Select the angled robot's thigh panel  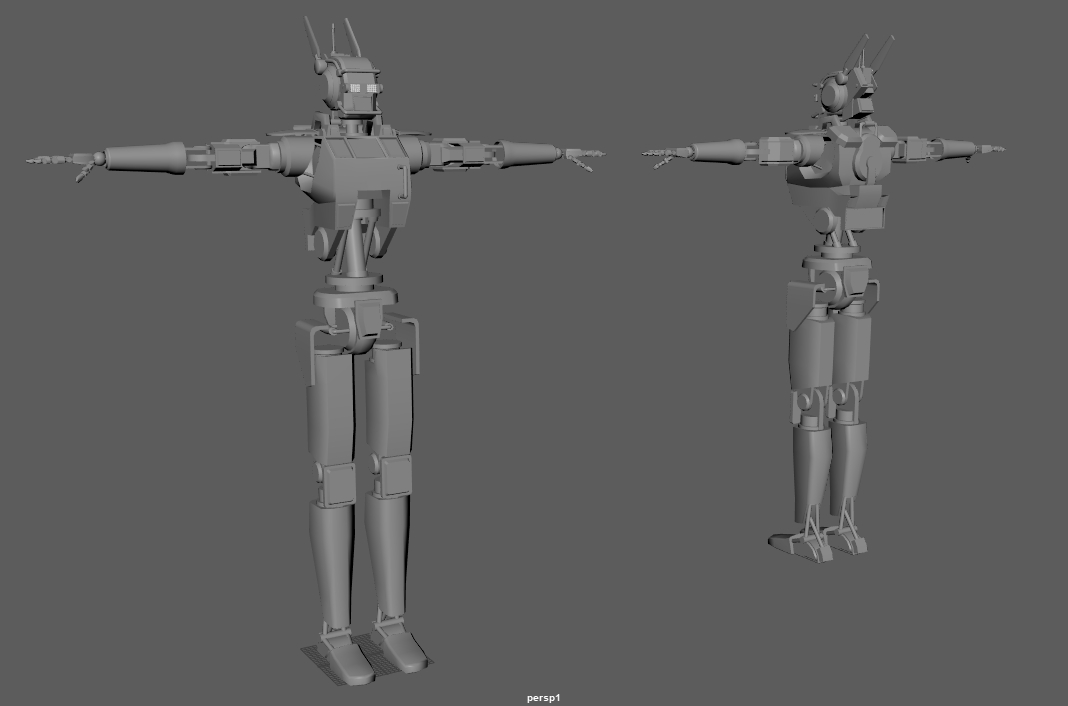click(810, 340)
